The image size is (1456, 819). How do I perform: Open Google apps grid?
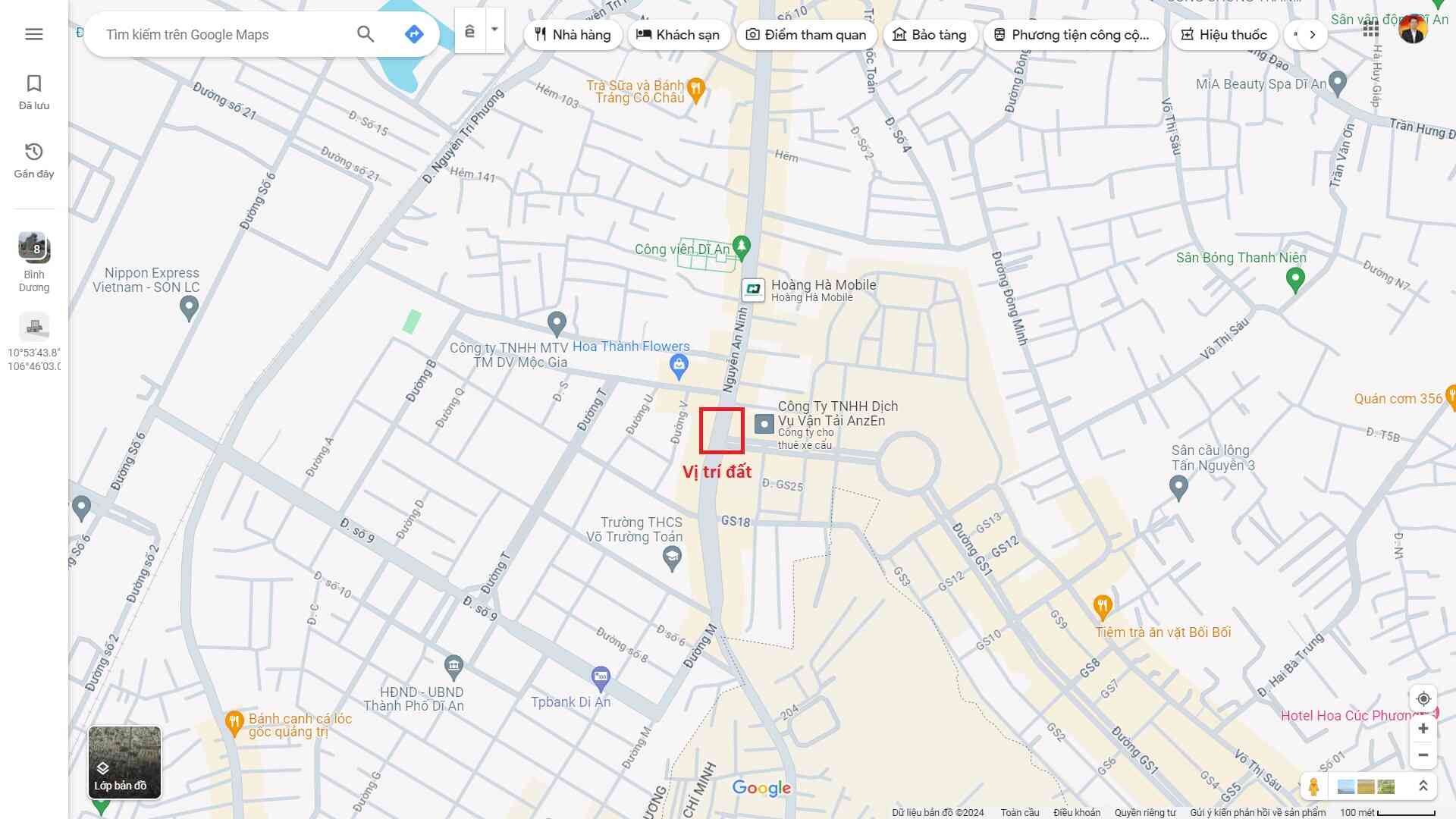tap(1370, 29)
